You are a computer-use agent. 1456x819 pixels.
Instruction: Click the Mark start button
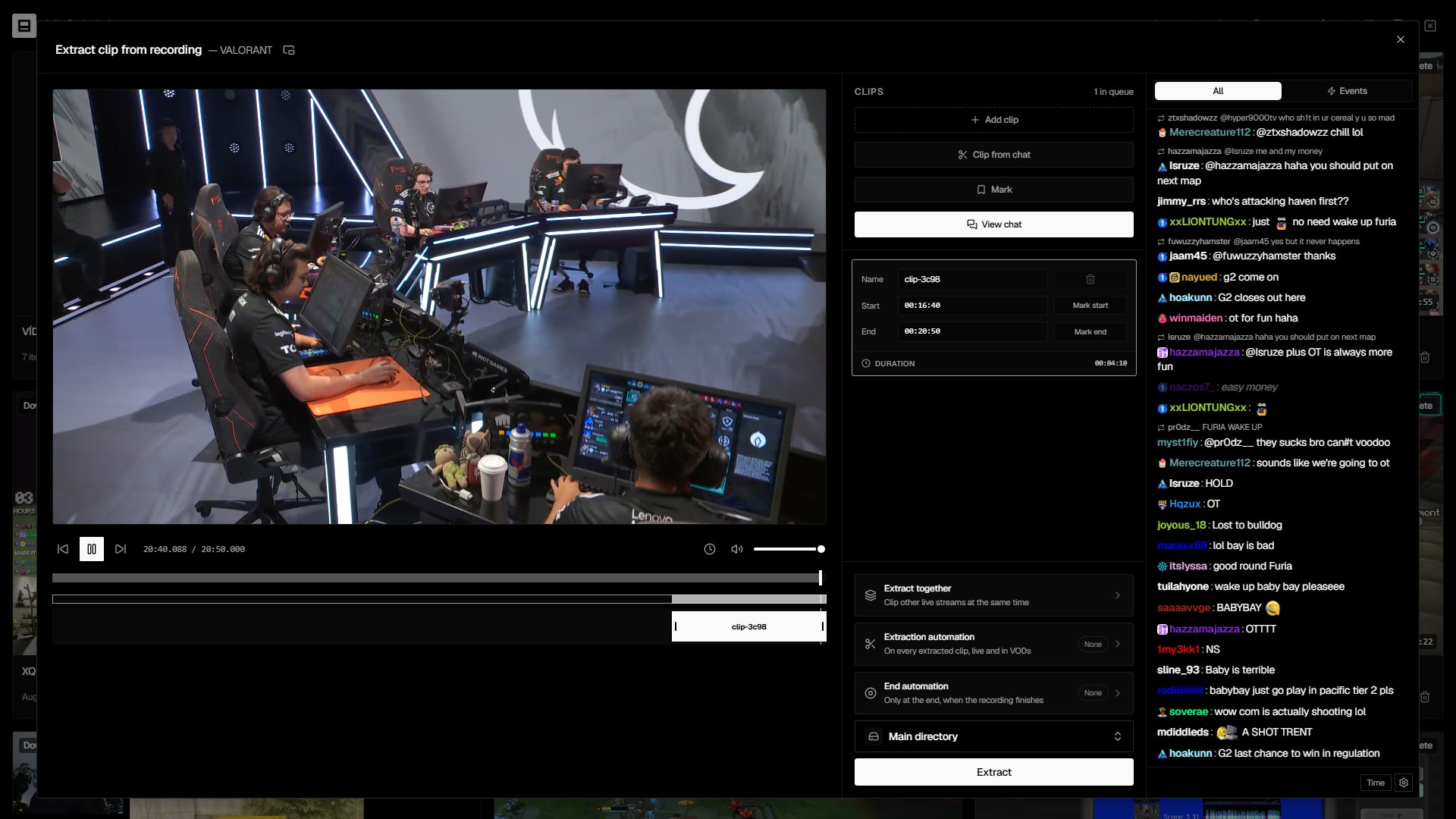point(1090,306)
